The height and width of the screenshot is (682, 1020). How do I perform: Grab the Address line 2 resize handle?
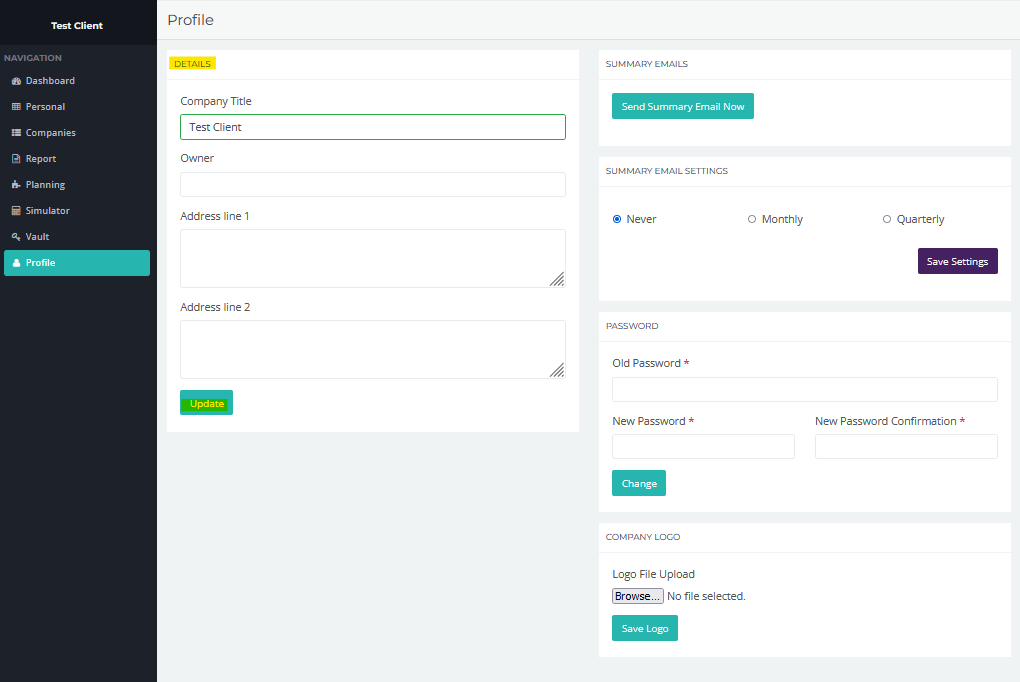pos(557,370)
